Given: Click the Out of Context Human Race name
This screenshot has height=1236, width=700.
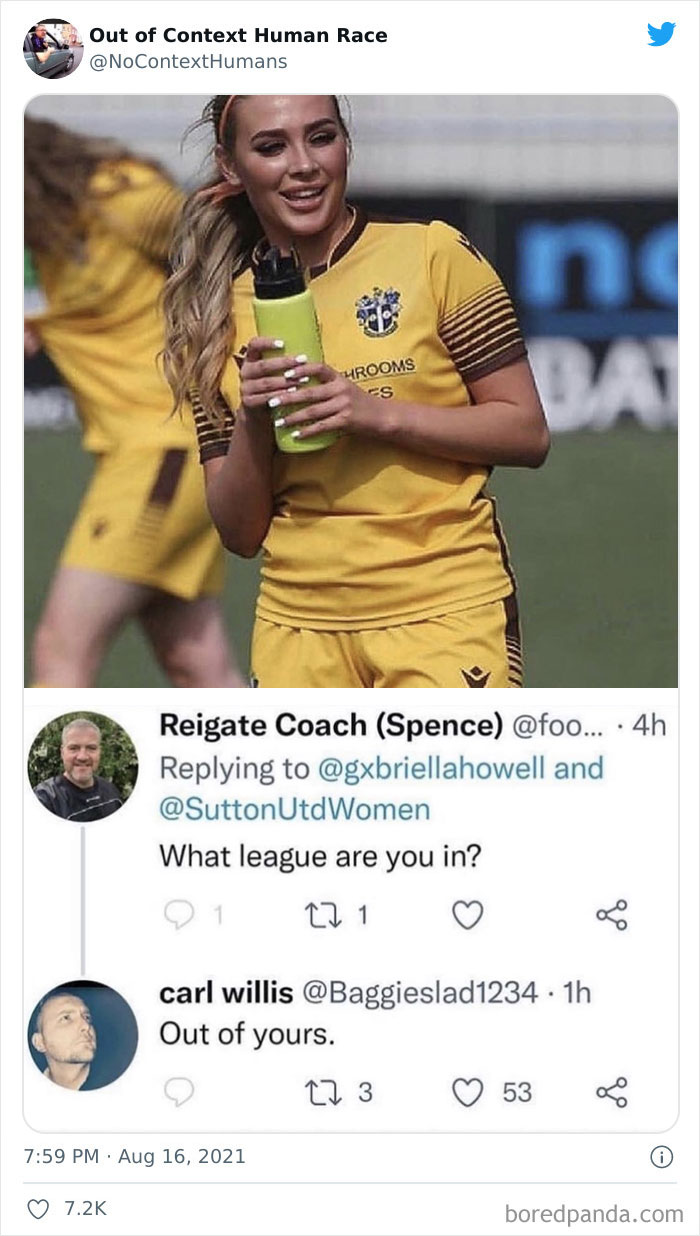Looking at the screenshot, I should 238,36.
